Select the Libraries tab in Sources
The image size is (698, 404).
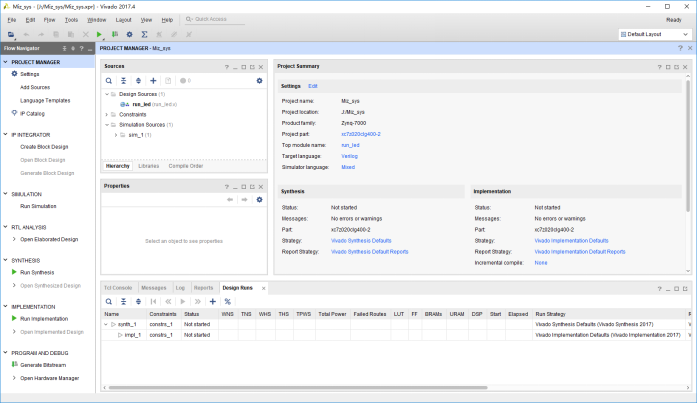point(148,165)
